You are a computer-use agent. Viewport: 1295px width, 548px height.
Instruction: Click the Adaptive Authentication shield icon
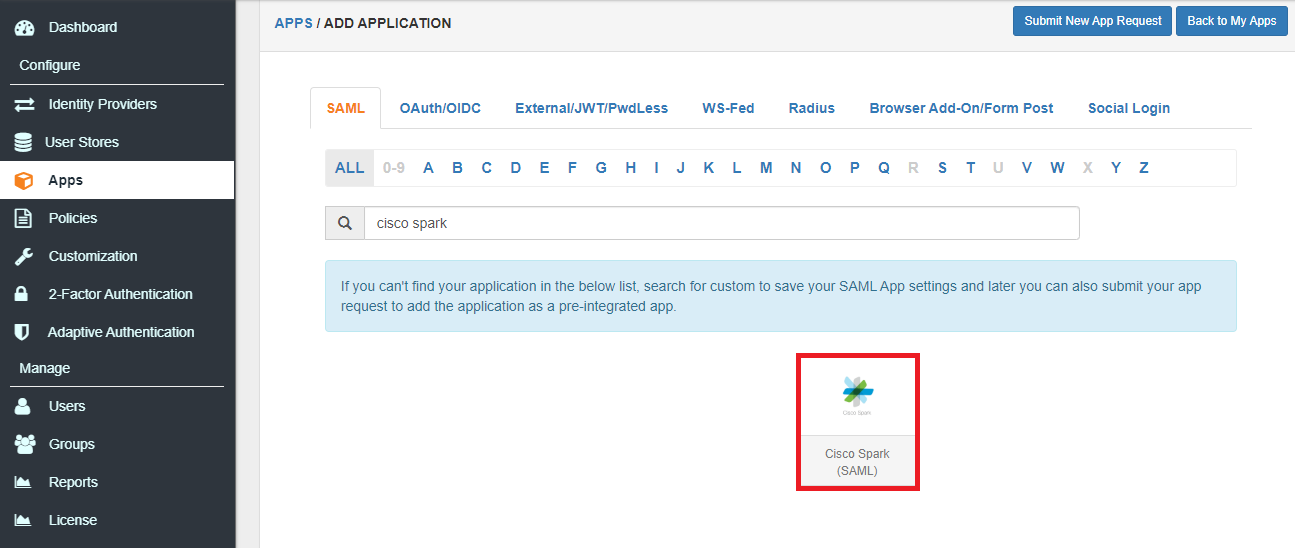click(x=22, y=332)
